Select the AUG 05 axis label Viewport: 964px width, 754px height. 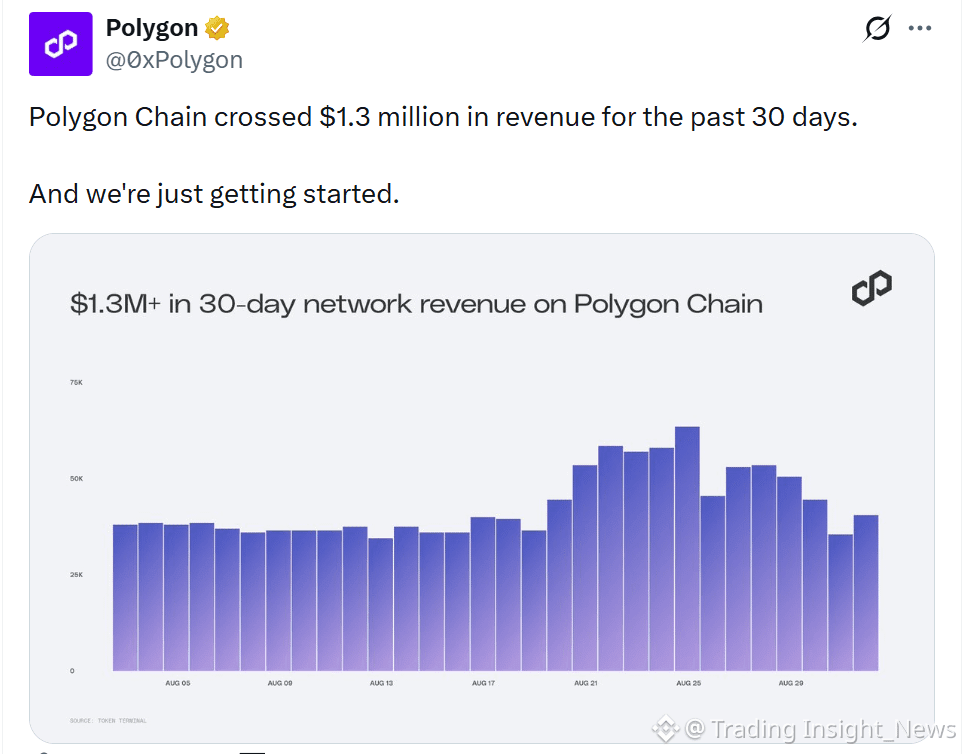178,683
